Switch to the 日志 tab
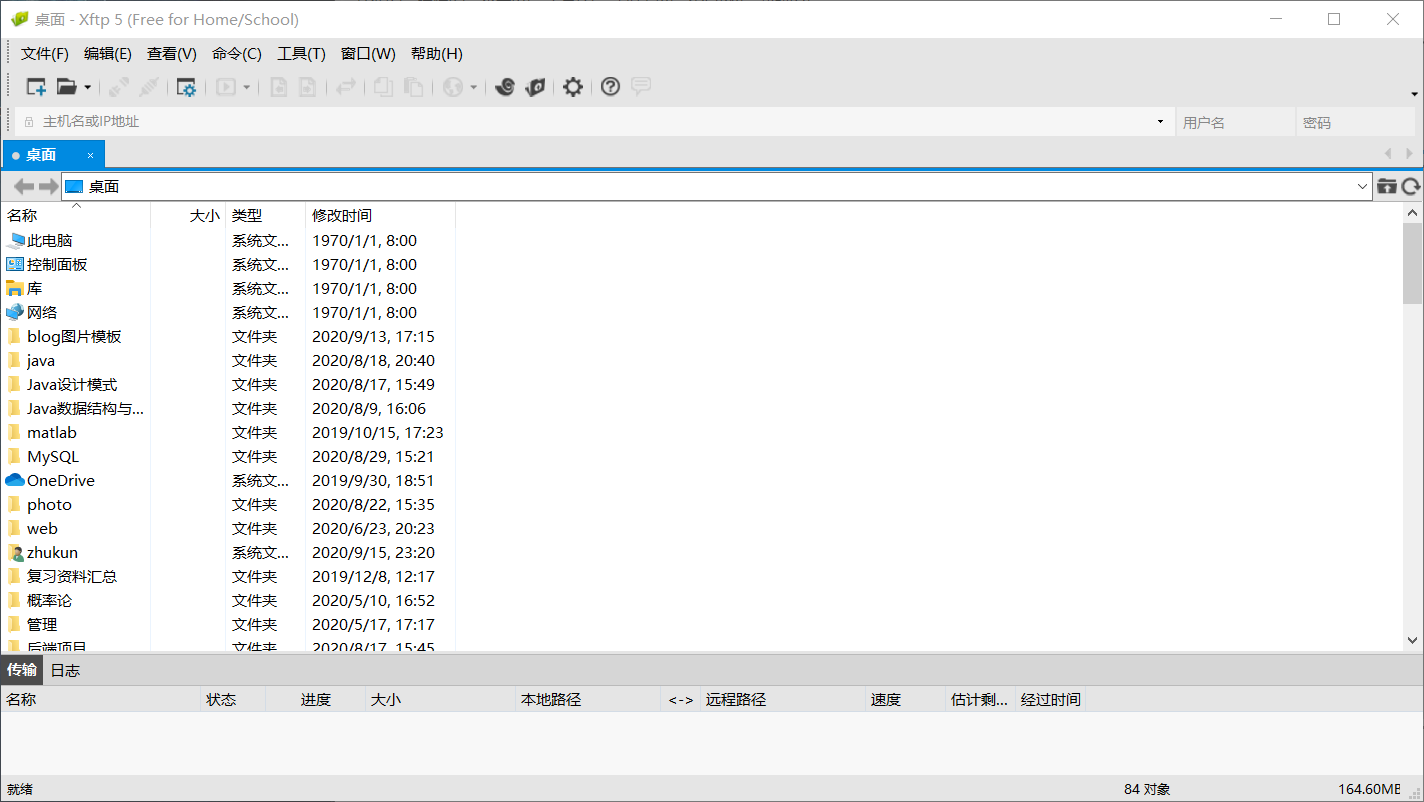 65,670
